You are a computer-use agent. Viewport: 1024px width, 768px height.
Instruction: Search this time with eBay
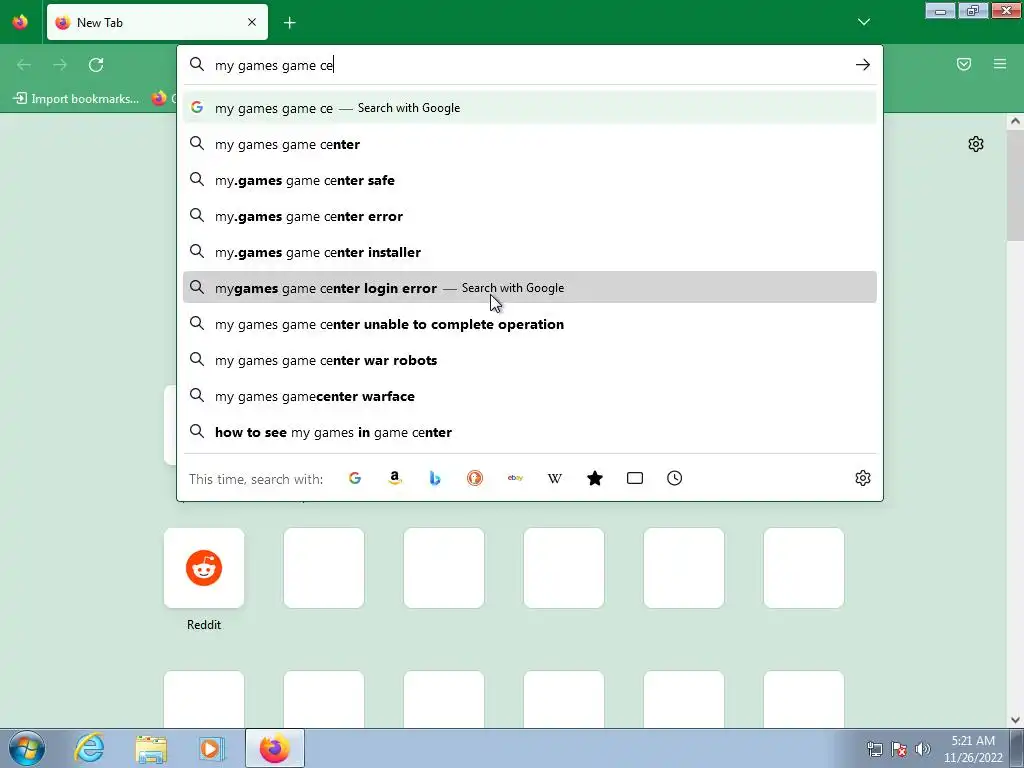pos(515,478)
